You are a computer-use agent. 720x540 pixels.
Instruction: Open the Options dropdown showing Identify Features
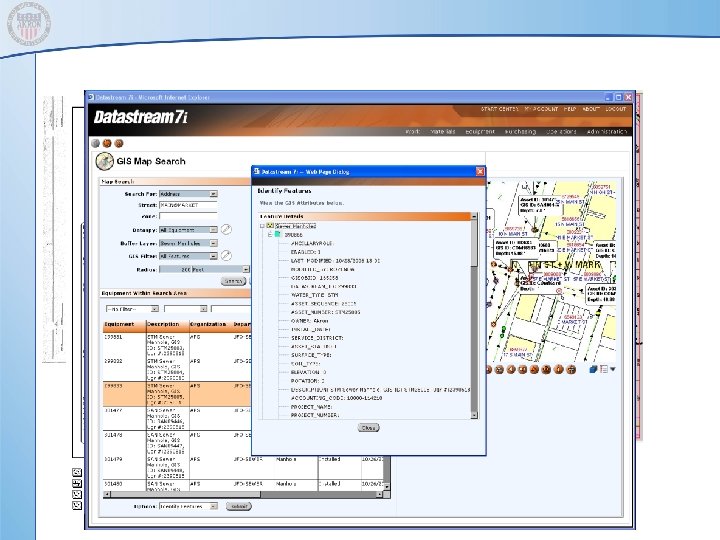[188, 506]
